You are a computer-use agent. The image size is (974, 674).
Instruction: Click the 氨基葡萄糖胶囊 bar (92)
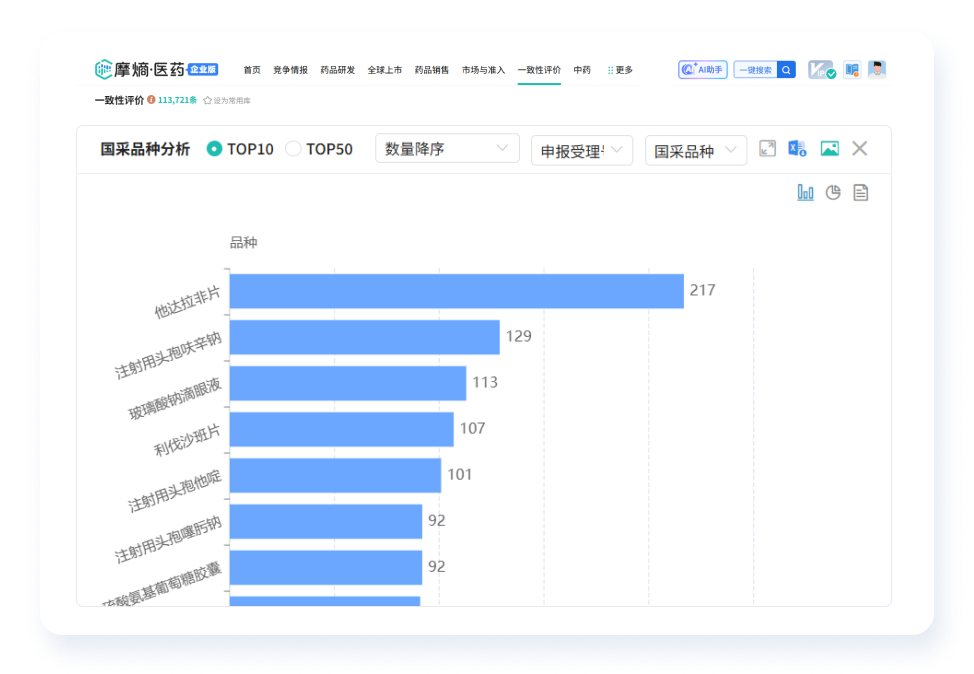pyautogui.click(x=326, y=567)
